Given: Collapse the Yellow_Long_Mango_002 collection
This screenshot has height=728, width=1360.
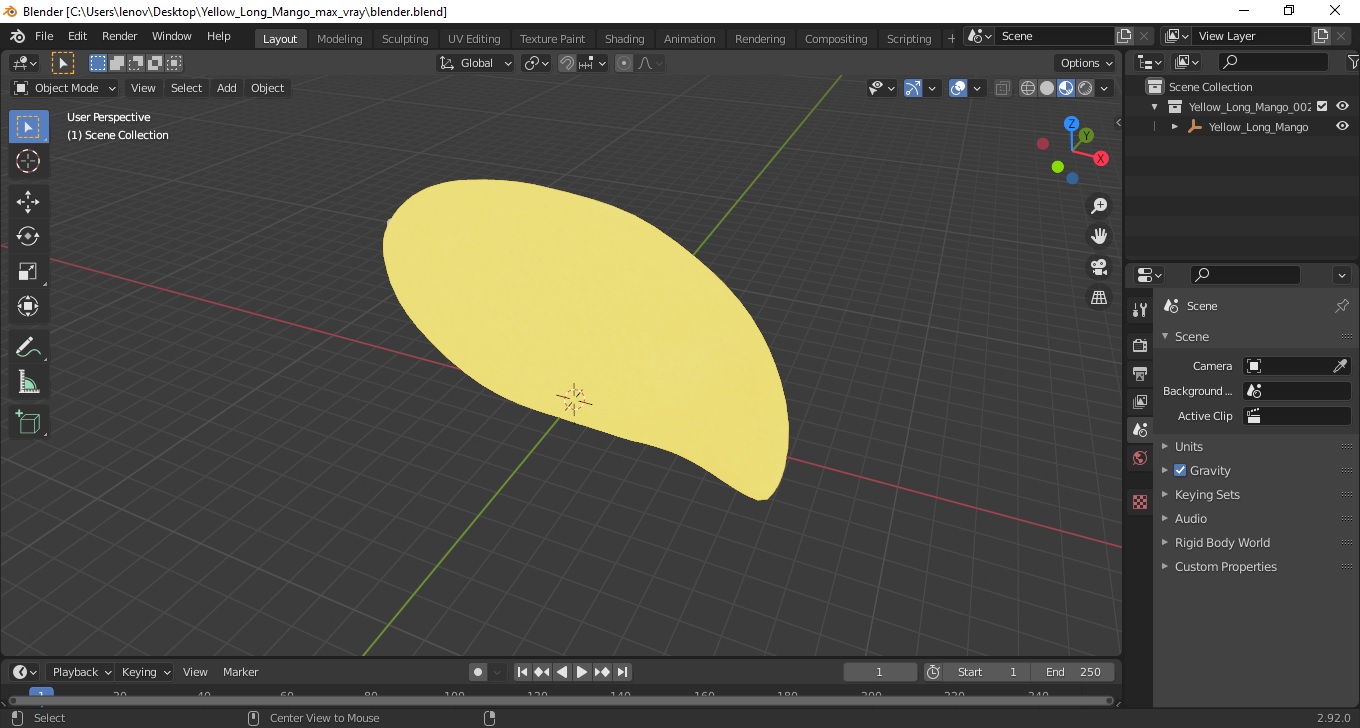Looking at the screenshot, I should point(1155,106).
